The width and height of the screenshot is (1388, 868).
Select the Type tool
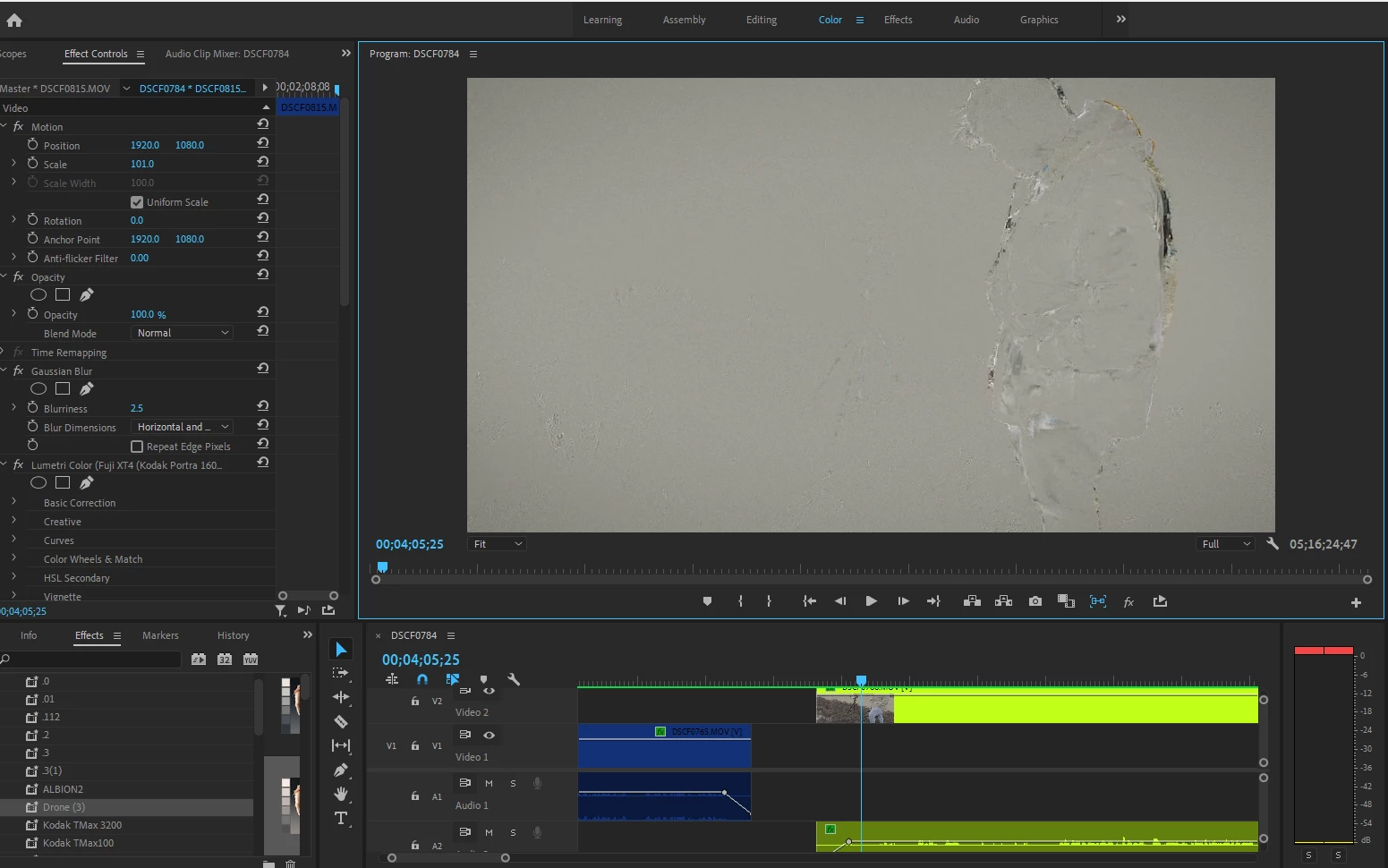click(341, 818)
